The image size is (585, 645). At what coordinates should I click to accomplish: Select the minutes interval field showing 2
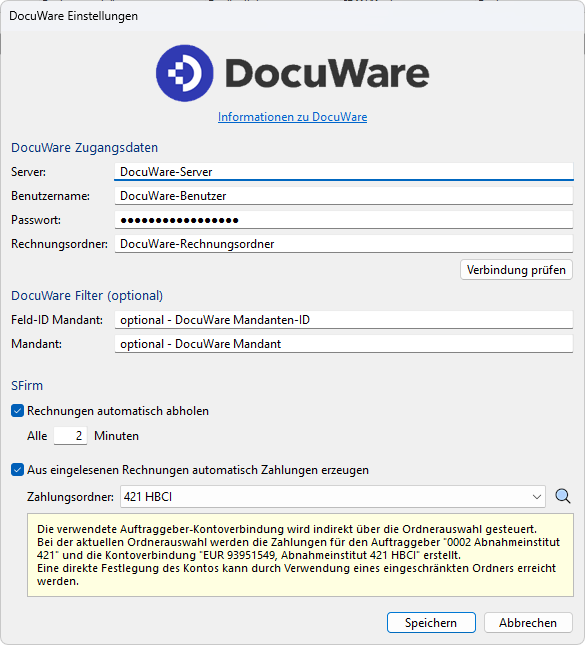[x=70, y=436]
